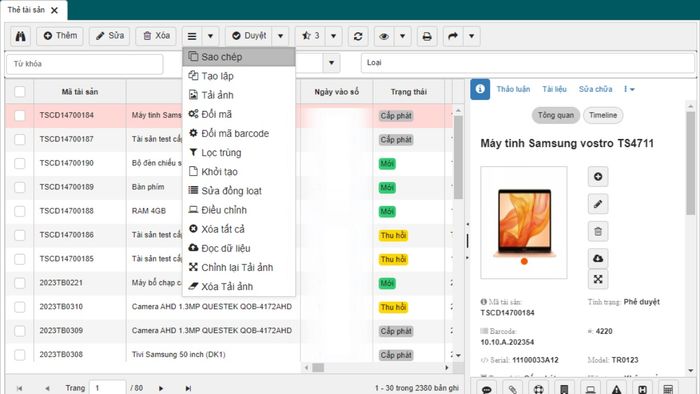This screenshot has width=700, height=394.
Task: Switch to the Timeline pill button
Action: click(603, 115)
